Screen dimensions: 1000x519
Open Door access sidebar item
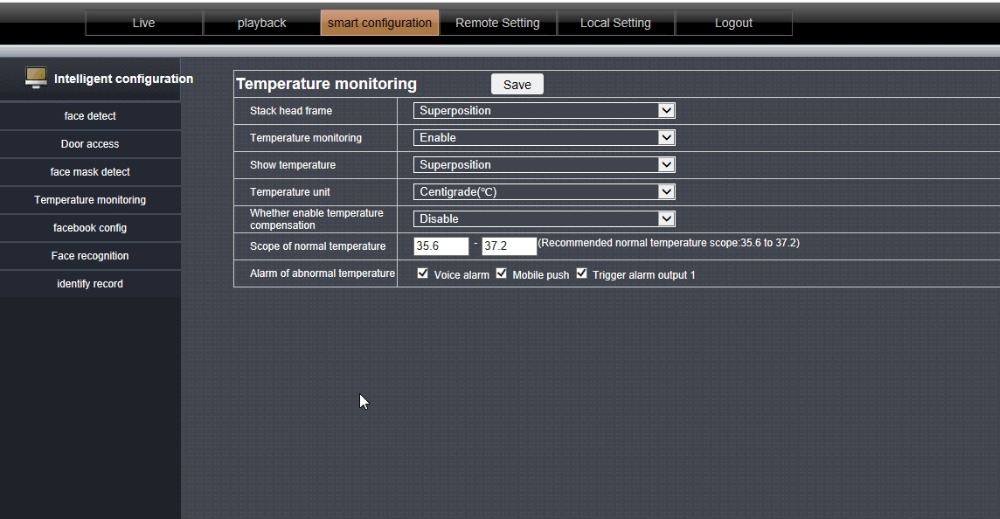tap(90, 144)
